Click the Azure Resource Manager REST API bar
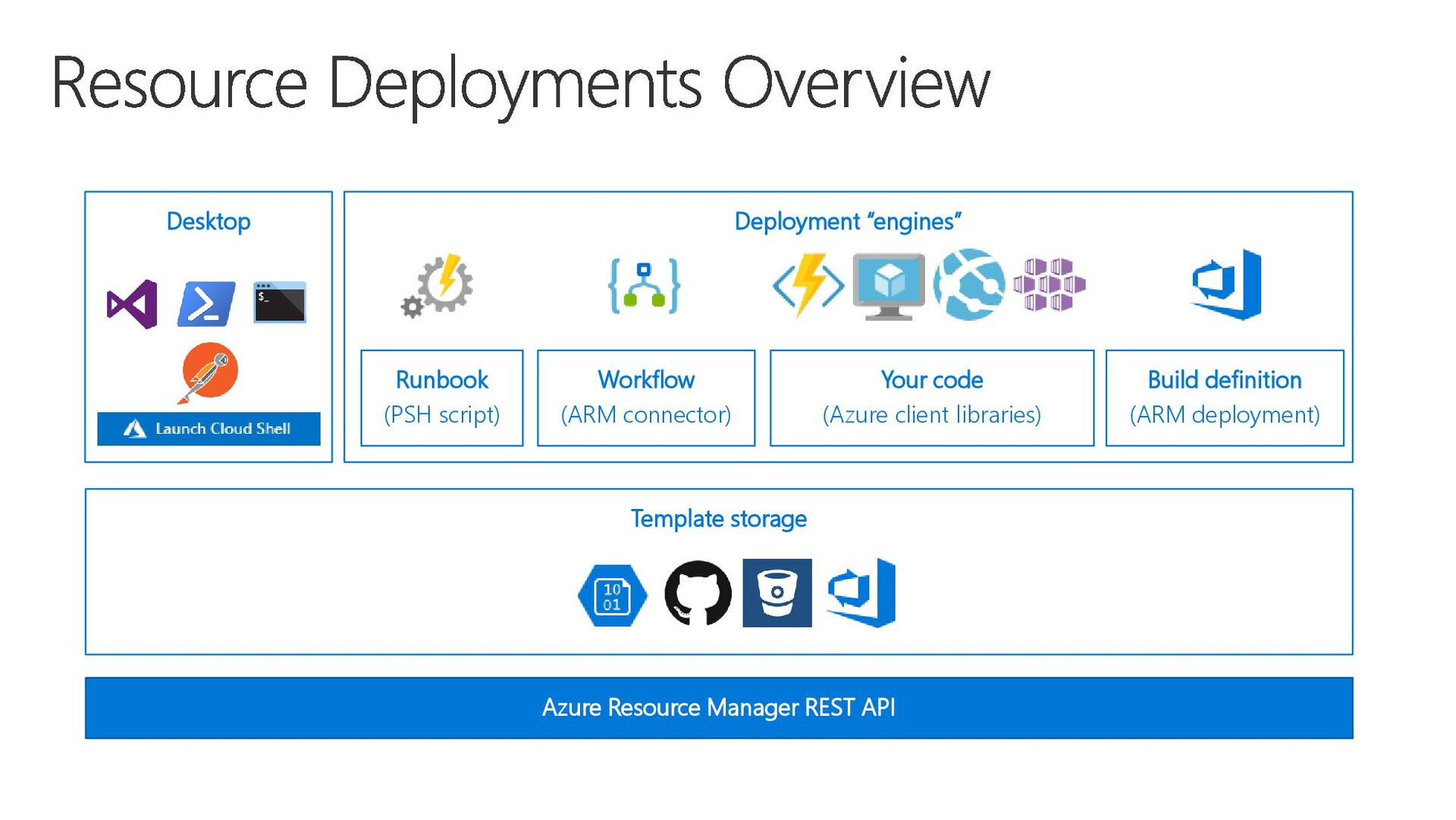Image resolution: width=1456 pixels, height=820 pixels. [719, 708]
